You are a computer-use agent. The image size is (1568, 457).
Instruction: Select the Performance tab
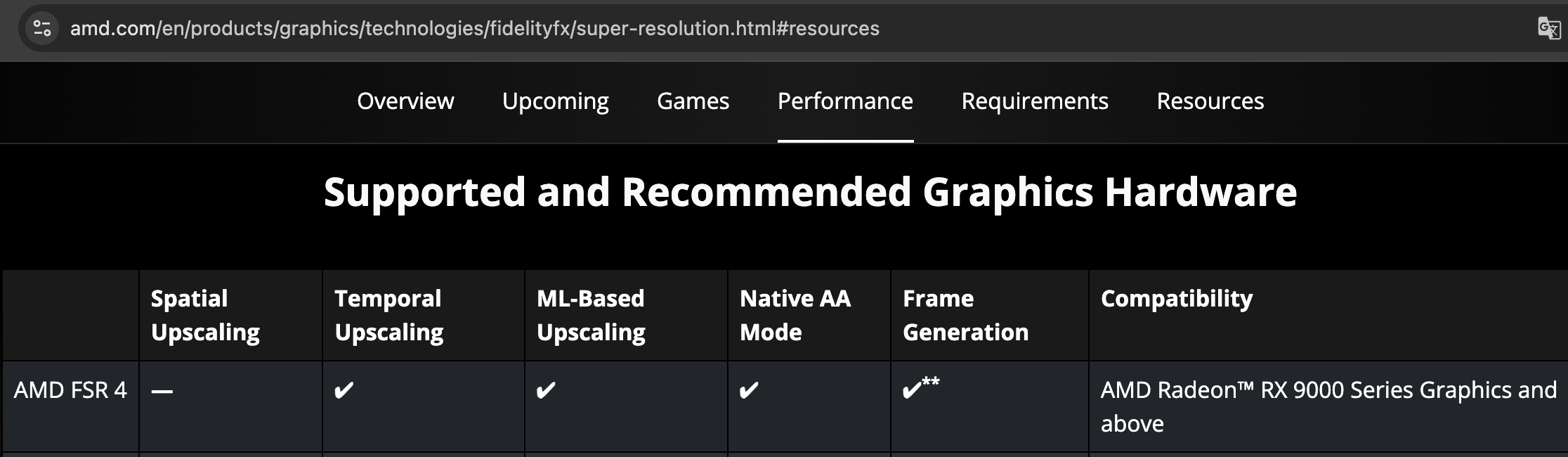845,101
